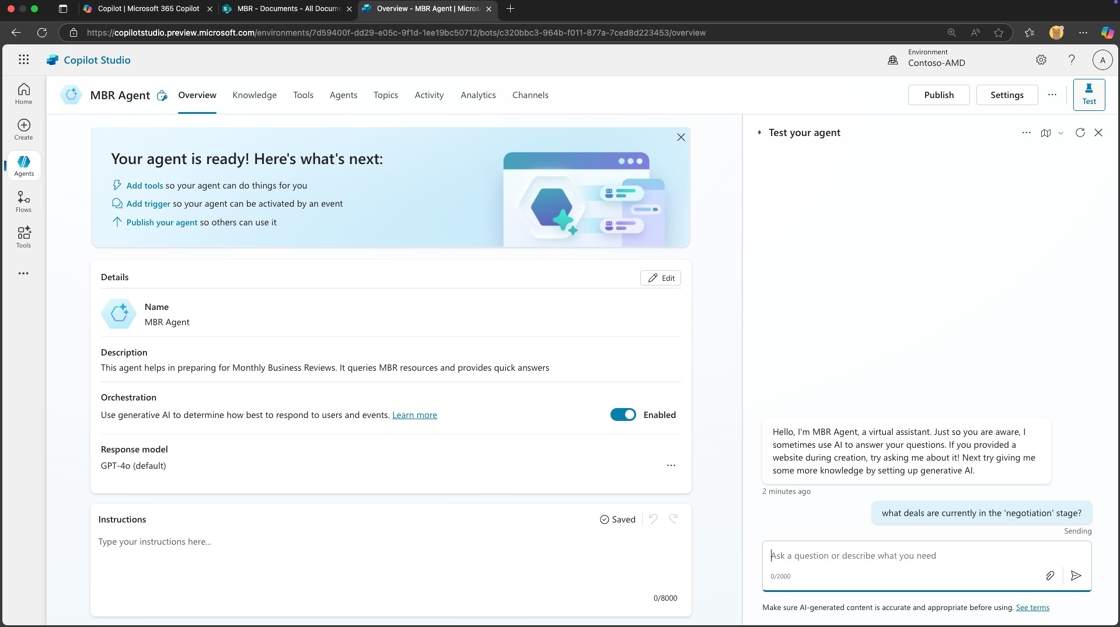Viewport: 1120px width, 627px height.
Task: Click the Create icon in sidebar
Action: pyautogui.click(x=23, y=129)
